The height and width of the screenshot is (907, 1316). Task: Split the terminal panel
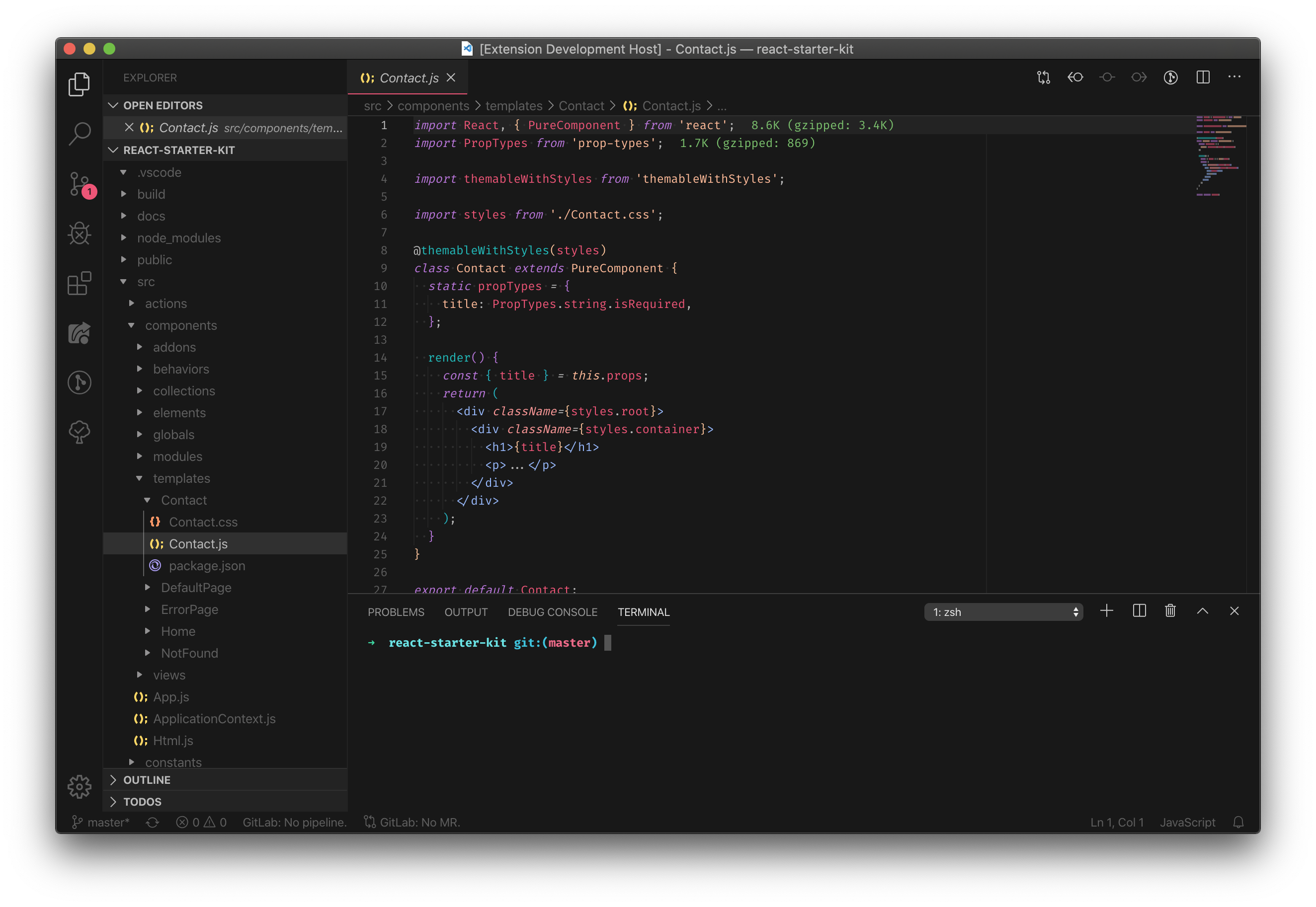(x=1139, y=611)
